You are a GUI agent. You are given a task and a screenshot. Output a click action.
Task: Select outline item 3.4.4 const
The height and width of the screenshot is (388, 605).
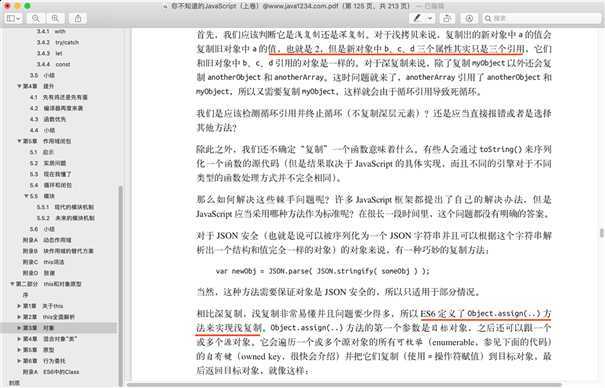tap(53, 64)
